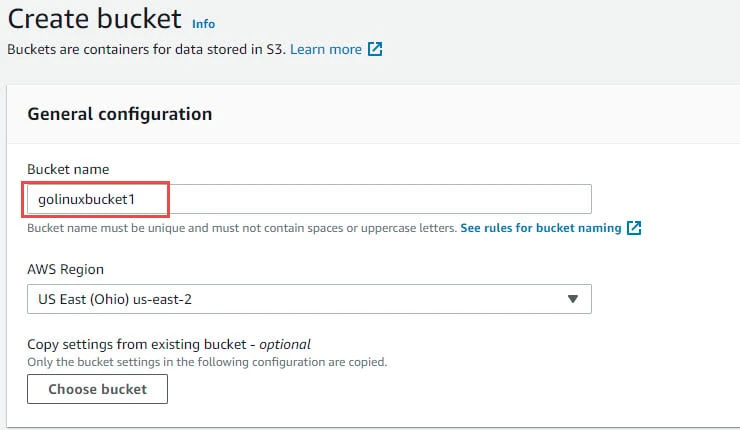This screenshot has width=740, height=430.
Task: Click external link icon after bucket naming rules
Action: point(633,228)
